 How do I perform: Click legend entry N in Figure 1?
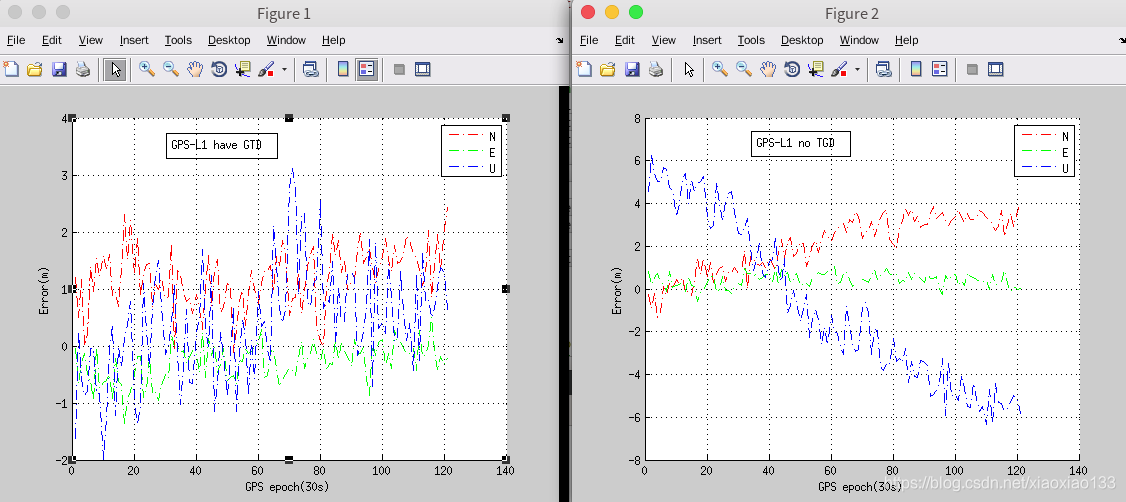tap(472, 136)
